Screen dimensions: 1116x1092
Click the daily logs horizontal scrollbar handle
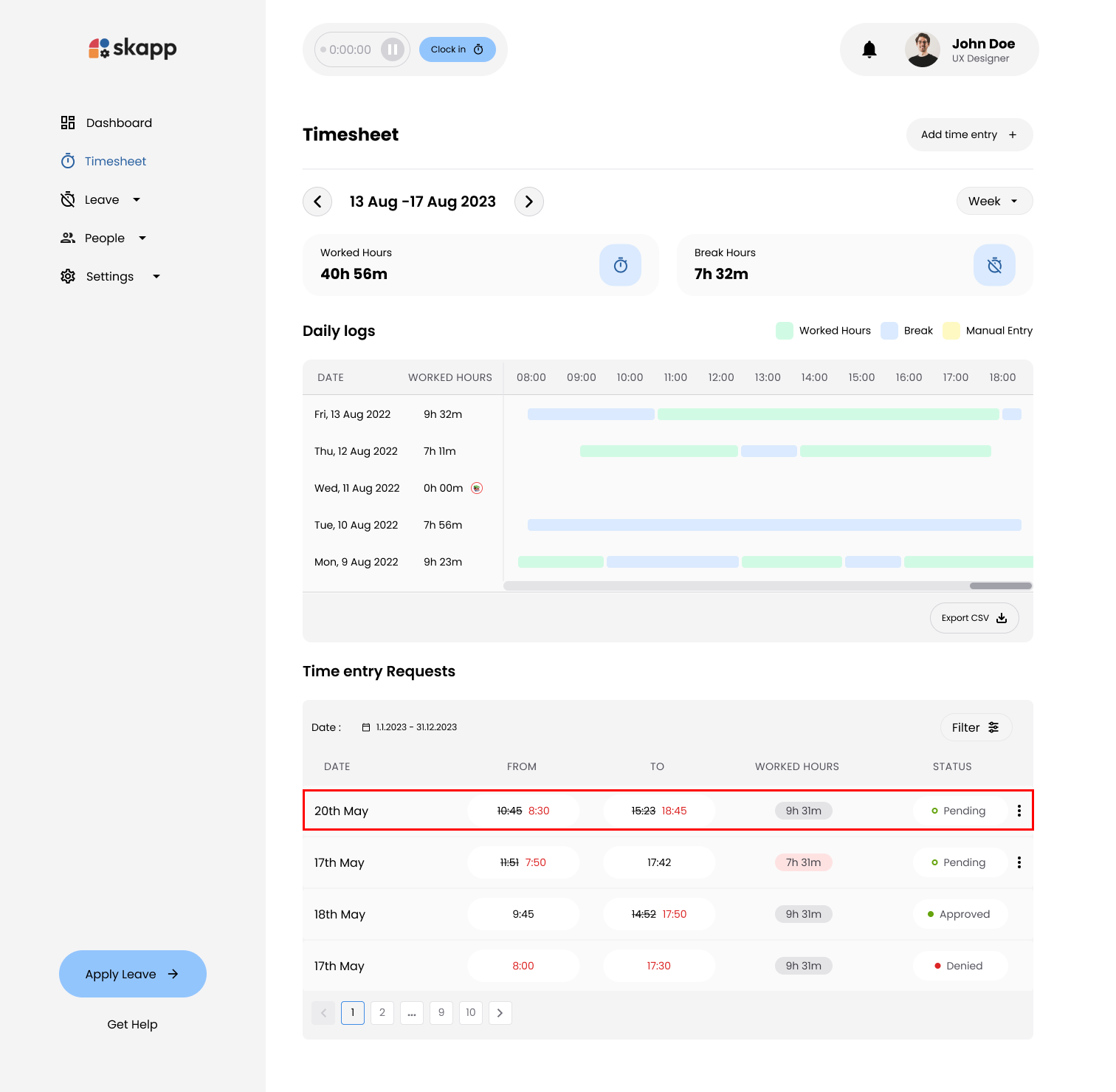[1000, 586]
